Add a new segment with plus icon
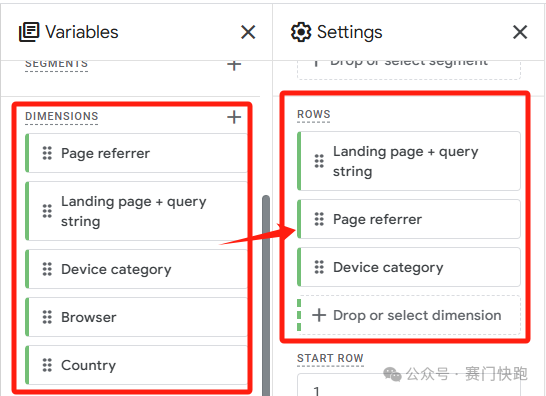546x396 pixels. (x=234, y=64)
